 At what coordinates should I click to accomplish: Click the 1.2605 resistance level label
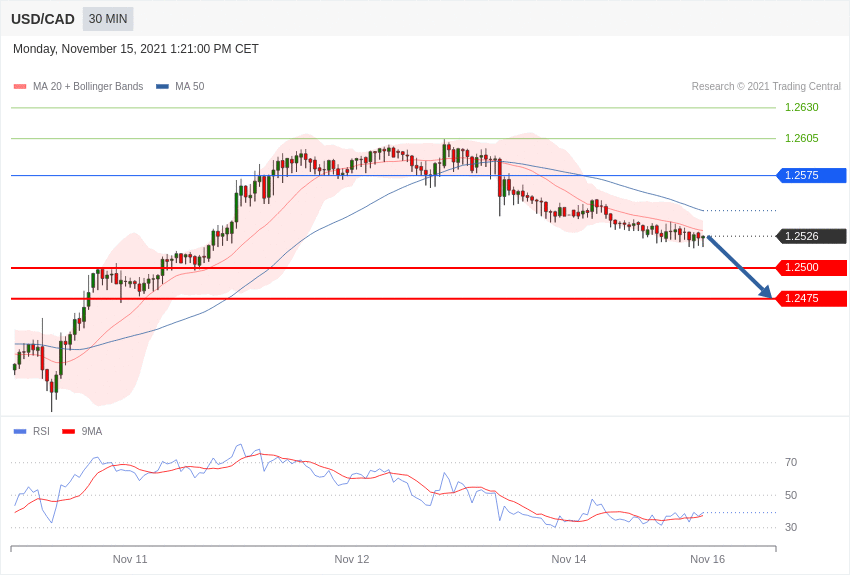coord(802,138)
